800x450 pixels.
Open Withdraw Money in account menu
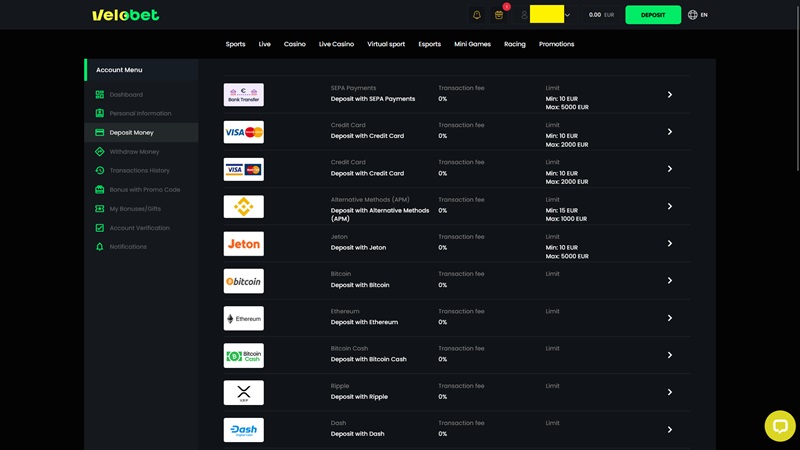point(134,152)
